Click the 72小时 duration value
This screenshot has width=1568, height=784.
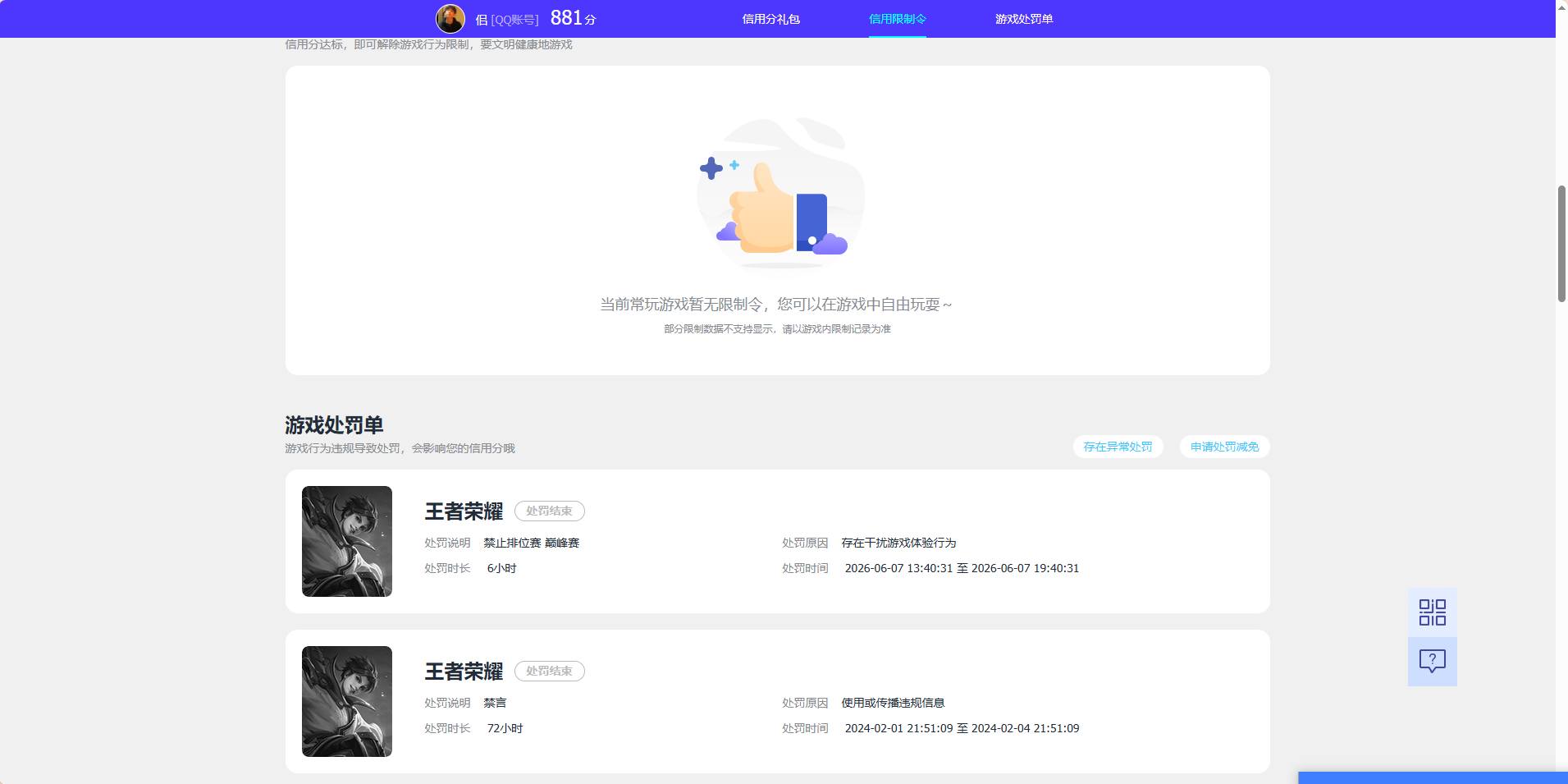[x=505, y=728]
